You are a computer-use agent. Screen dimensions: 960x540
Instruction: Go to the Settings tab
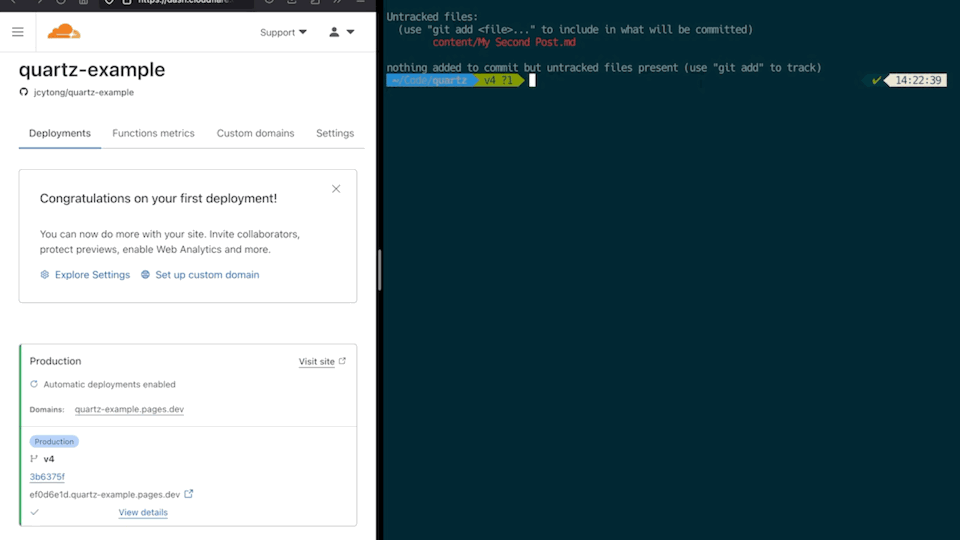[335, 133]
